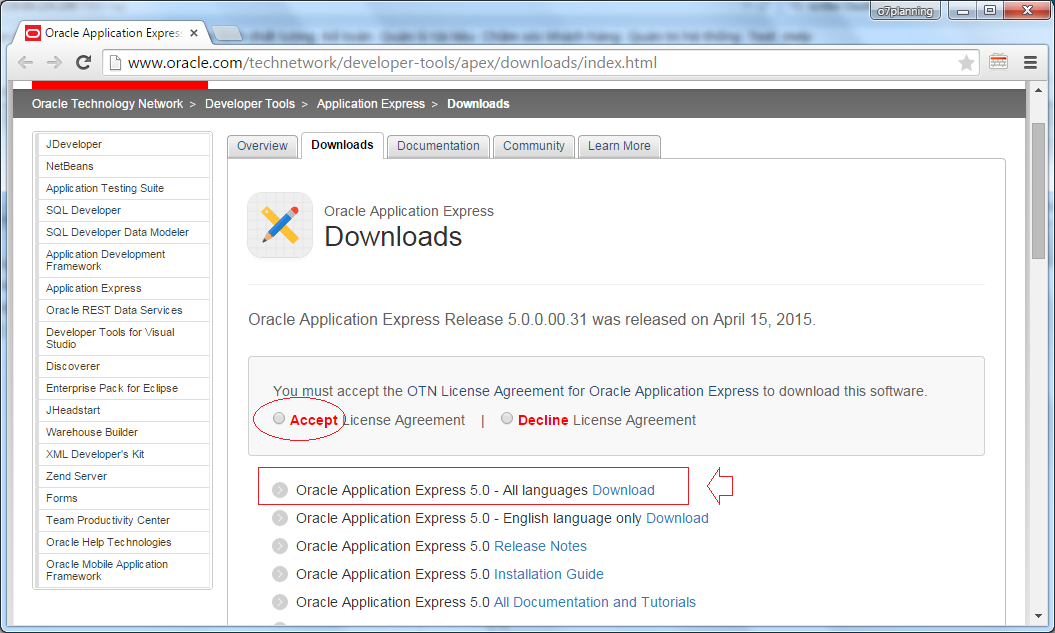Click the scrollbar up arrow
Image resolution: width=1055 pixels, height=633 pixels.
tap(1038, 90)
